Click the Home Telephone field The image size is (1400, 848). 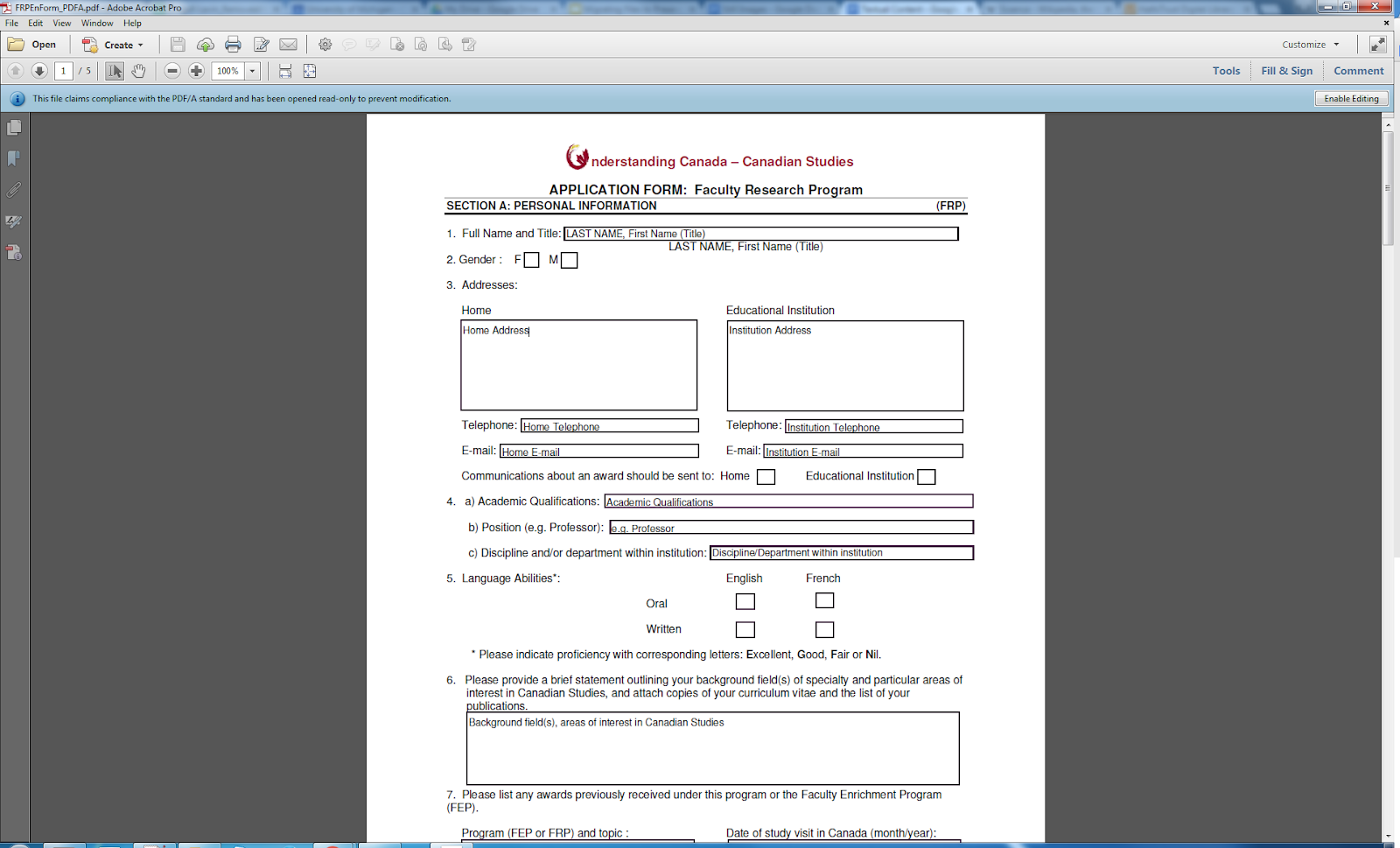point(610,426)
